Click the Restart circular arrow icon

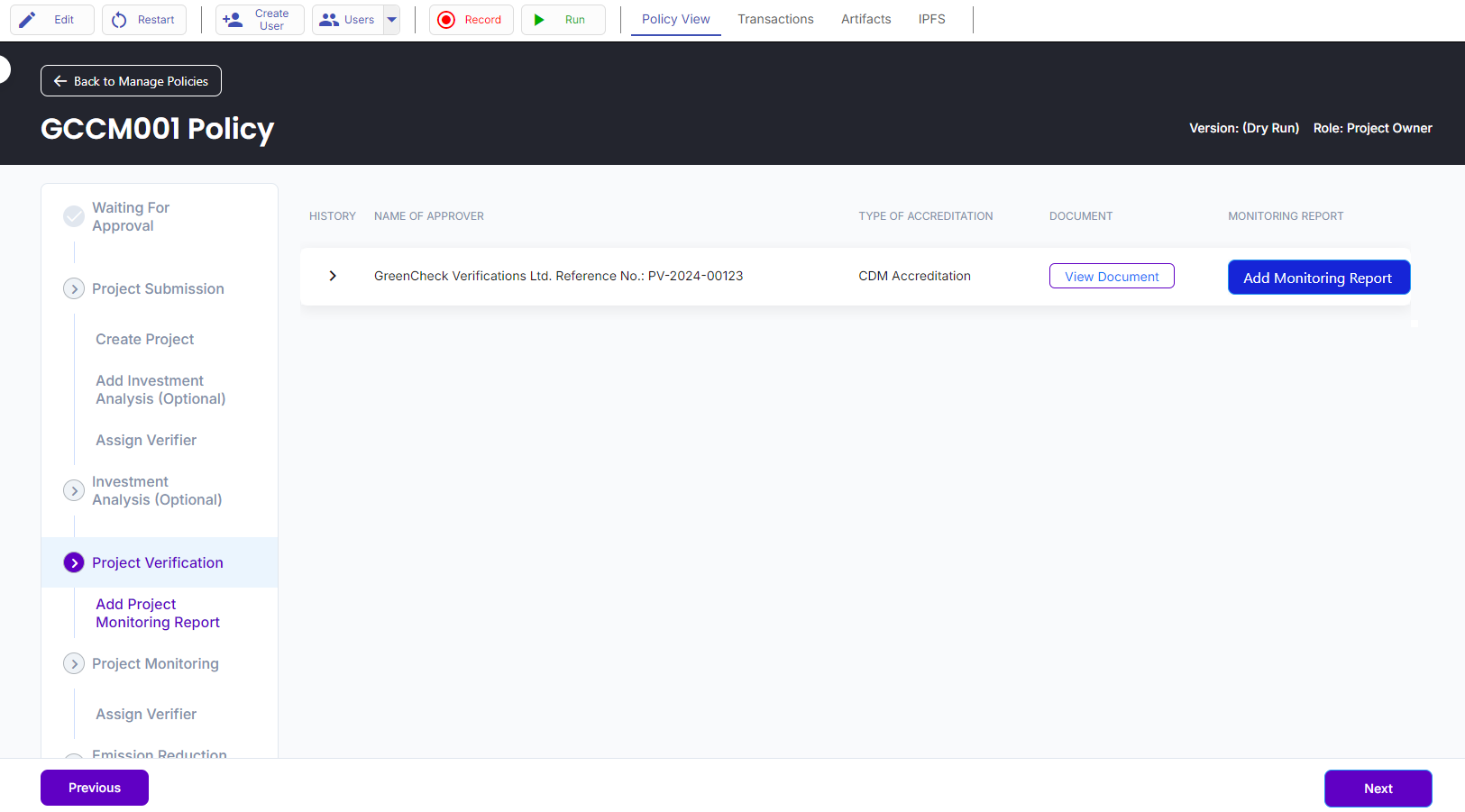(x=119, y=20)
